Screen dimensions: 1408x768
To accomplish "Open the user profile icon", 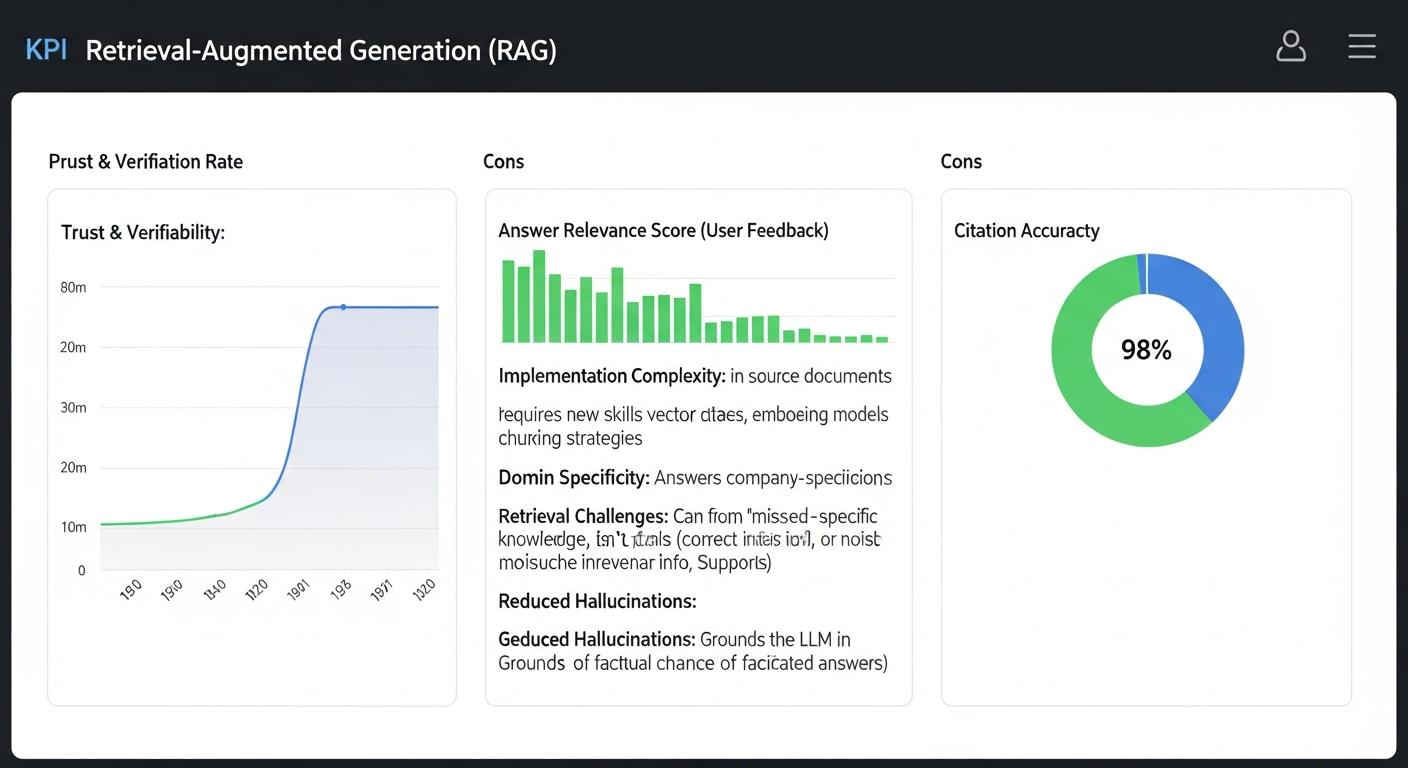I will pos(1291,47).
